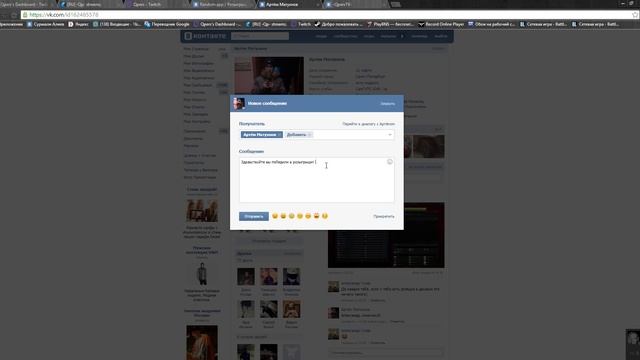Expand the recipient dropdown arrow
The image size is (640, 360).
(x=390, y=135)
